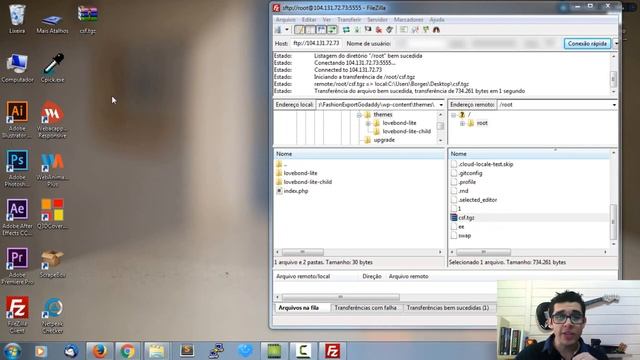Image resolution: width=640 pixels, height=360 pixels.
Task: Toggle synchronized browsing toolbar button
Action: click(426, 30)
